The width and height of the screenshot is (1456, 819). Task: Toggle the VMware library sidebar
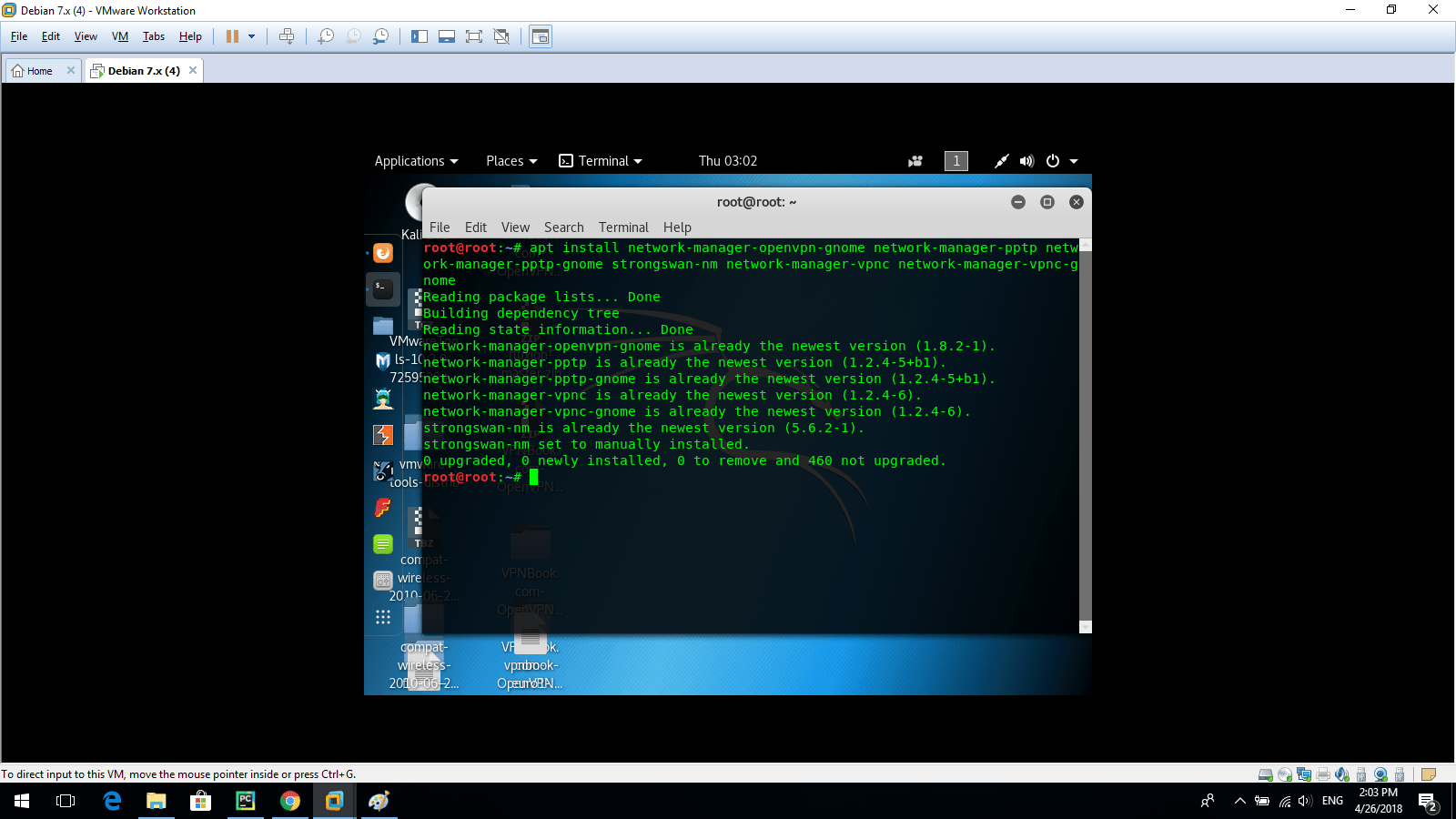coord(420,36)
